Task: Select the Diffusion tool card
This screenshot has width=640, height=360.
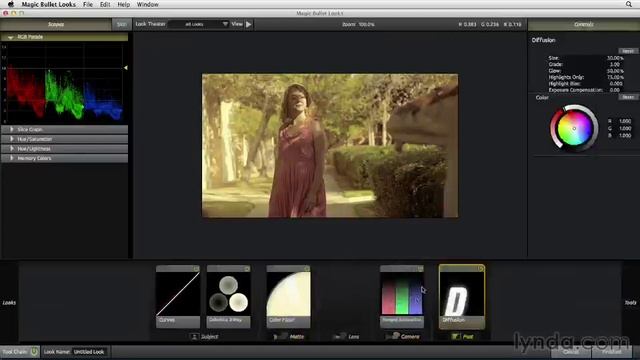Action: (462, 297)
